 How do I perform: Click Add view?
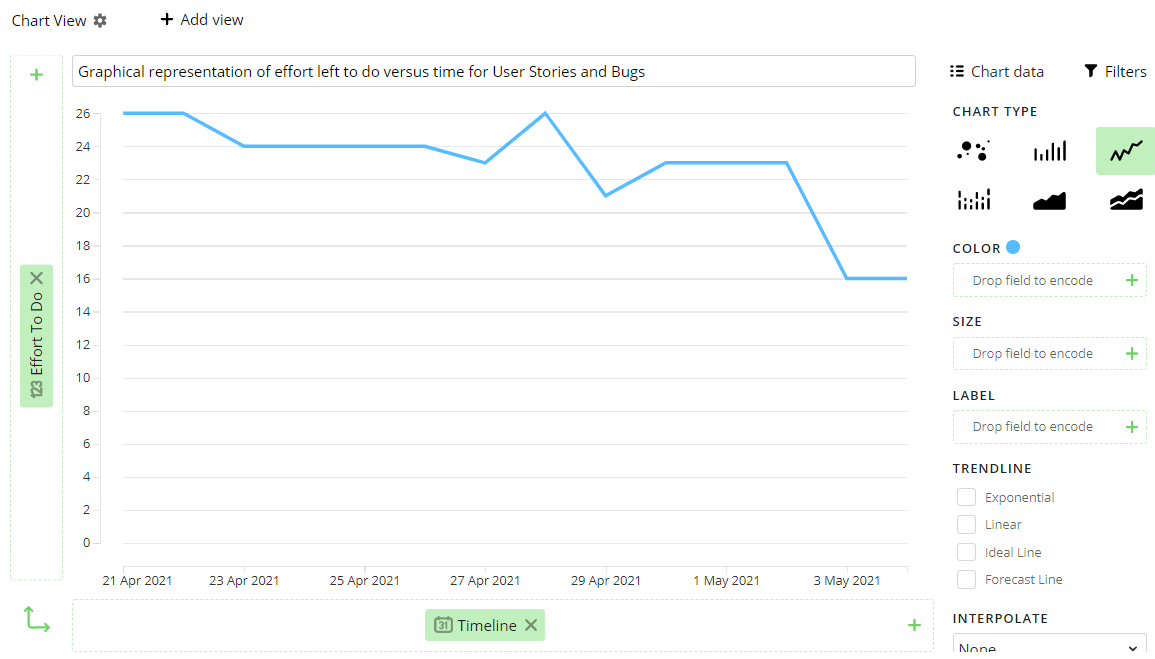pos(201,19)
